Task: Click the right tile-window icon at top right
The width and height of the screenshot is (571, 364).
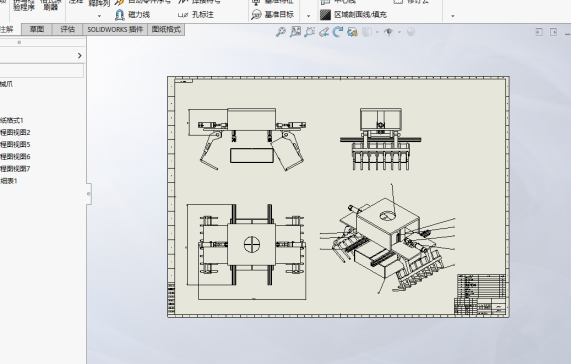Action: coord(554,32)
